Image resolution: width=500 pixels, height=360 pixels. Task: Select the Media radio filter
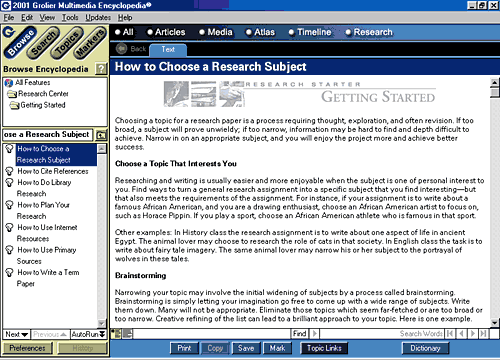pos(216,32)
